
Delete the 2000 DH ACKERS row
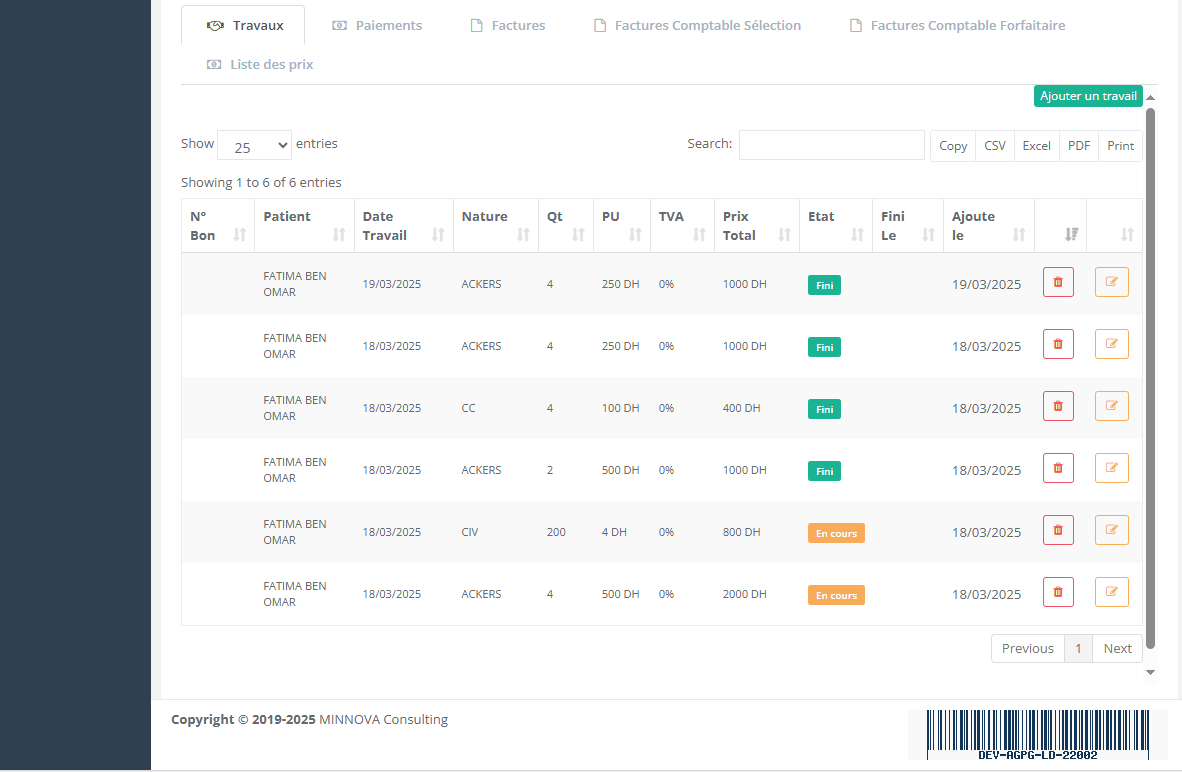point(1058,593)
